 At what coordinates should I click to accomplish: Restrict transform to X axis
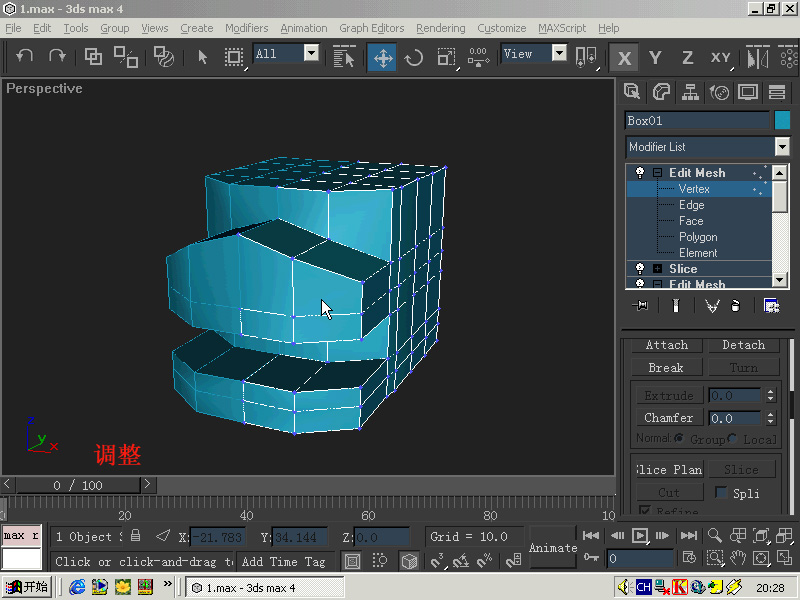624,58
